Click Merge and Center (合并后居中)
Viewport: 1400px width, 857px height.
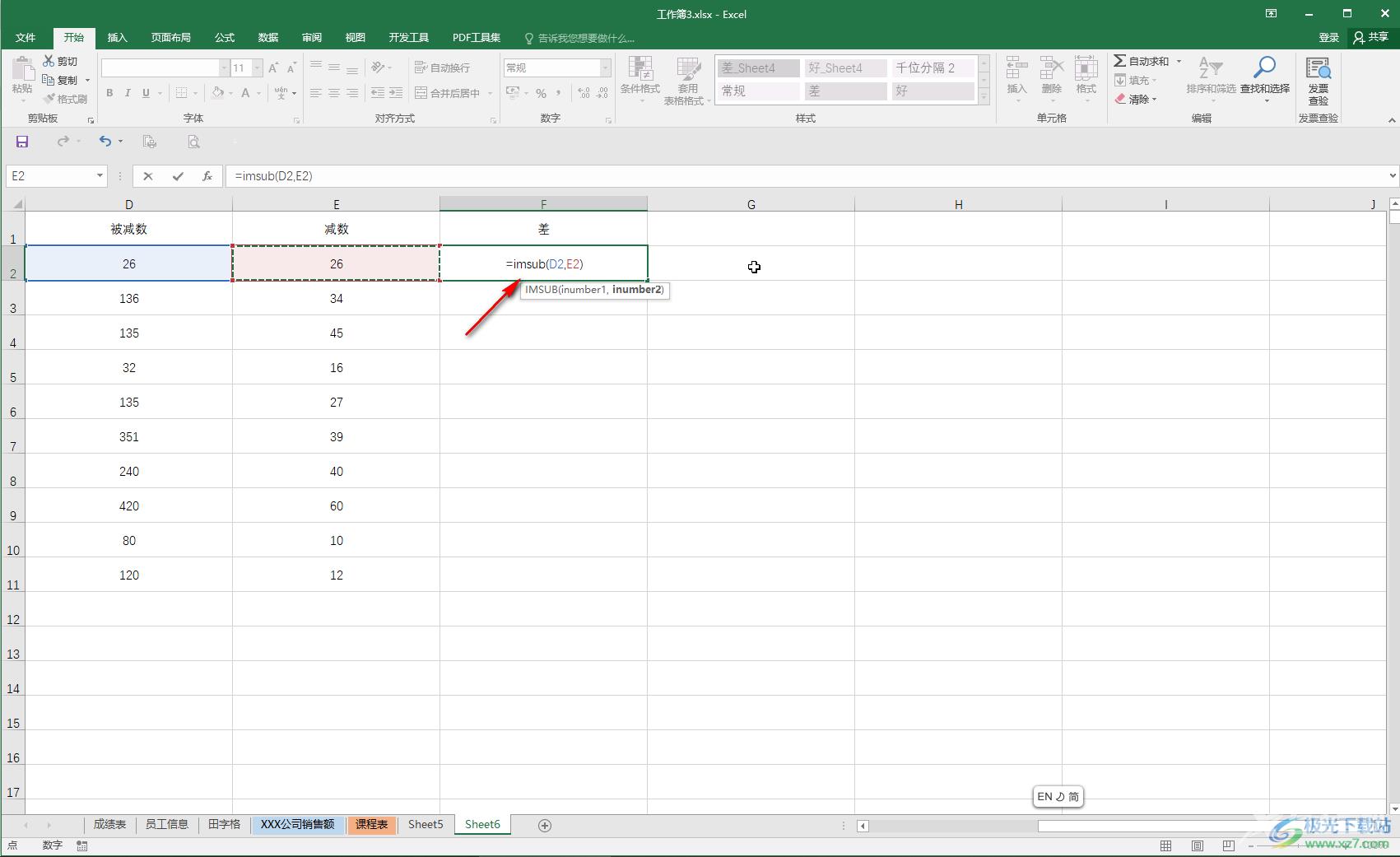coord(448,93)
